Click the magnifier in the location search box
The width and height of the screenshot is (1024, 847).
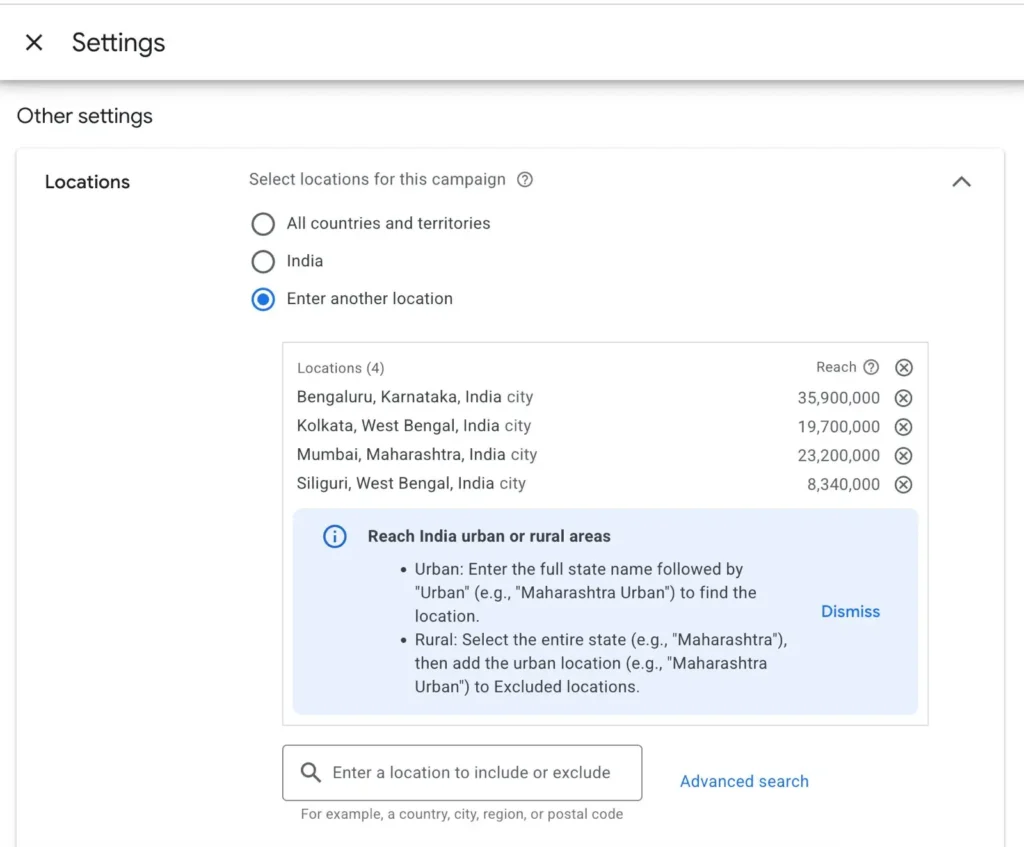pyautogui.click(x=311, y=772)
